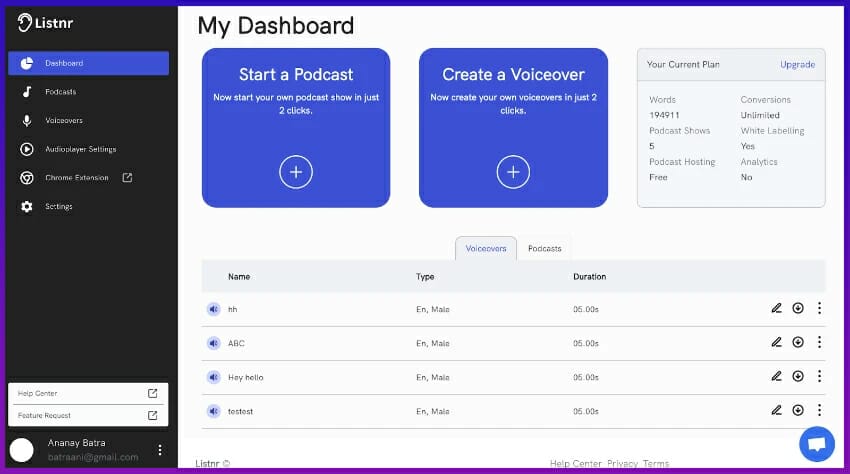This screenshot has height=474, width=850.
Task: Open the Feature Request button
Action: (88, 415)
